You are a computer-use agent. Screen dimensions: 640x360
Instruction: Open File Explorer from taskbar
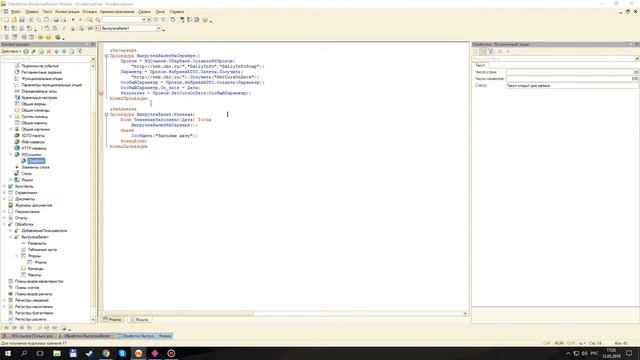tap(57, 353)
